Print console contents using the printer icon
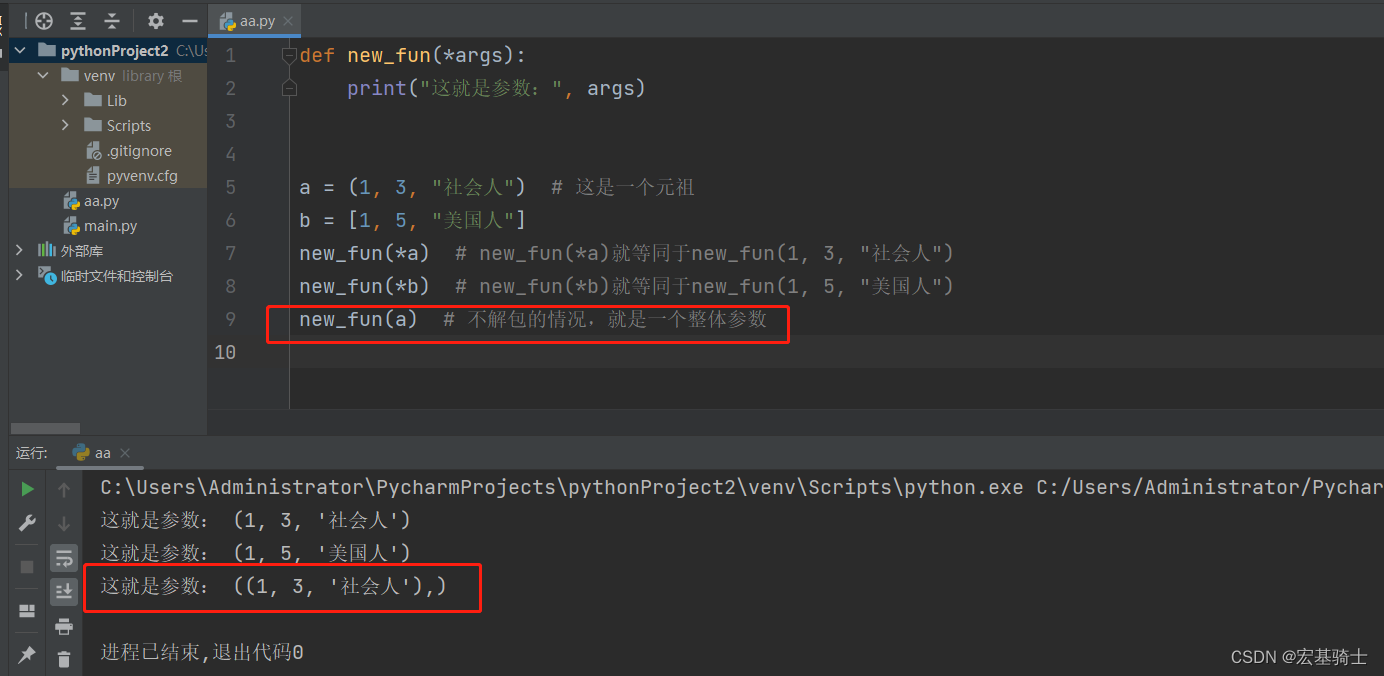1384x676 pixels. (x=64, y=624)
